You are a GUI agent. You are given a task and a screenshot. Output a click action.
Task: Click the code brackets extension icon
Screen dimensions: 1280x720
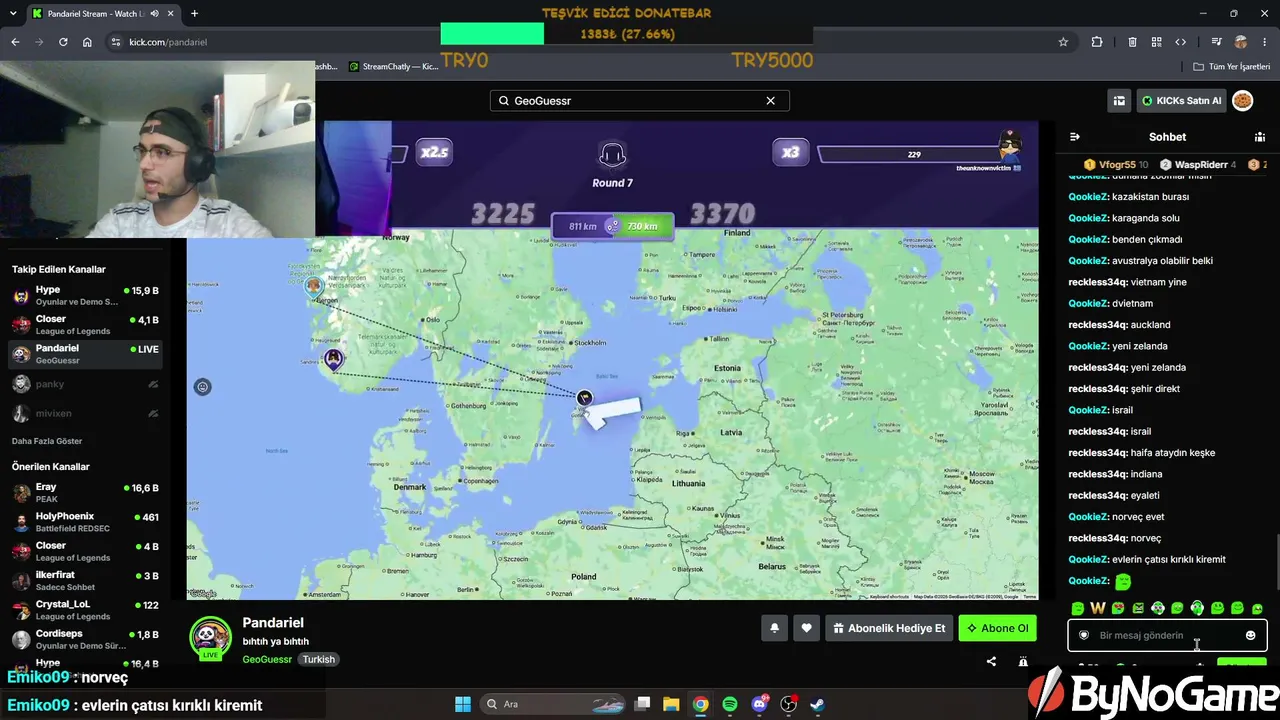click(x=1181, y=42)
